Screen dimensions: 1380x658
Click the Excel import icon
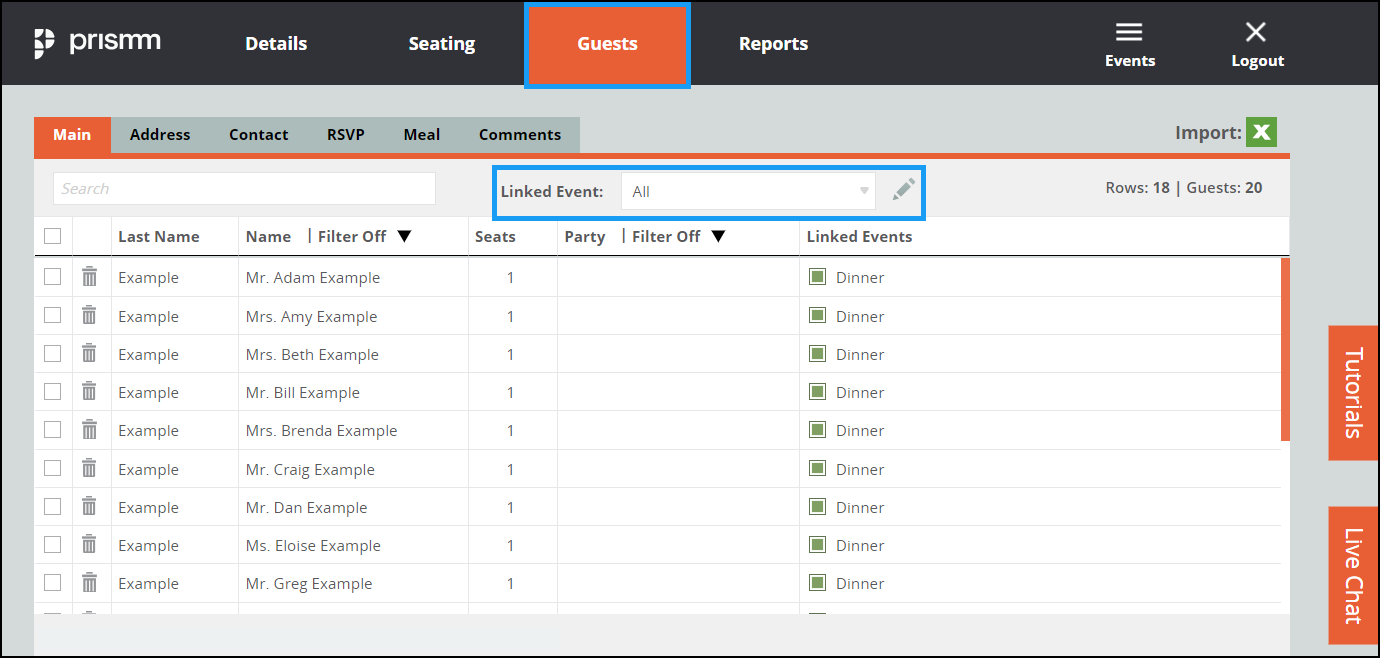coord(1261,132)
